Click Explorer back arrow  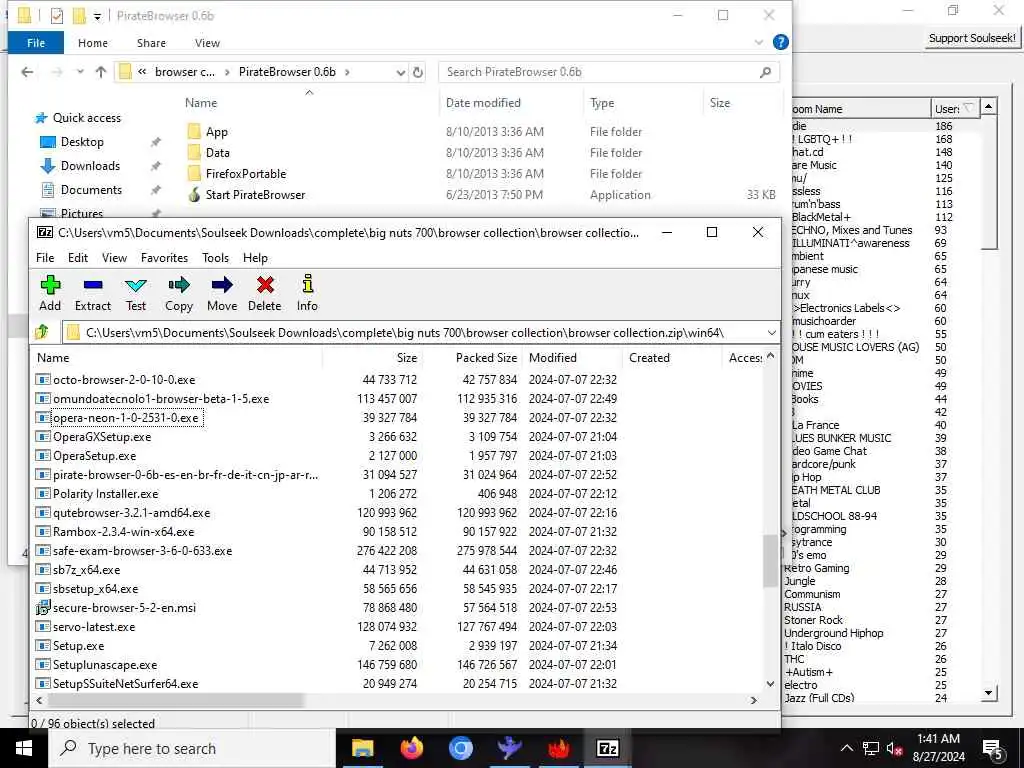(27, 72)
